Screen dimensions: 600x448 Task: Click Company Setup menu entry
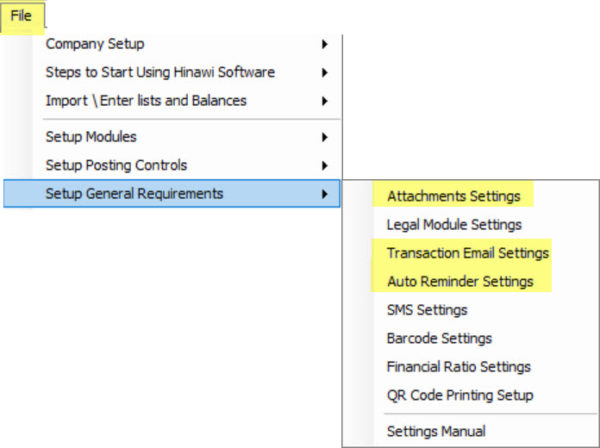tap(172, 44)
